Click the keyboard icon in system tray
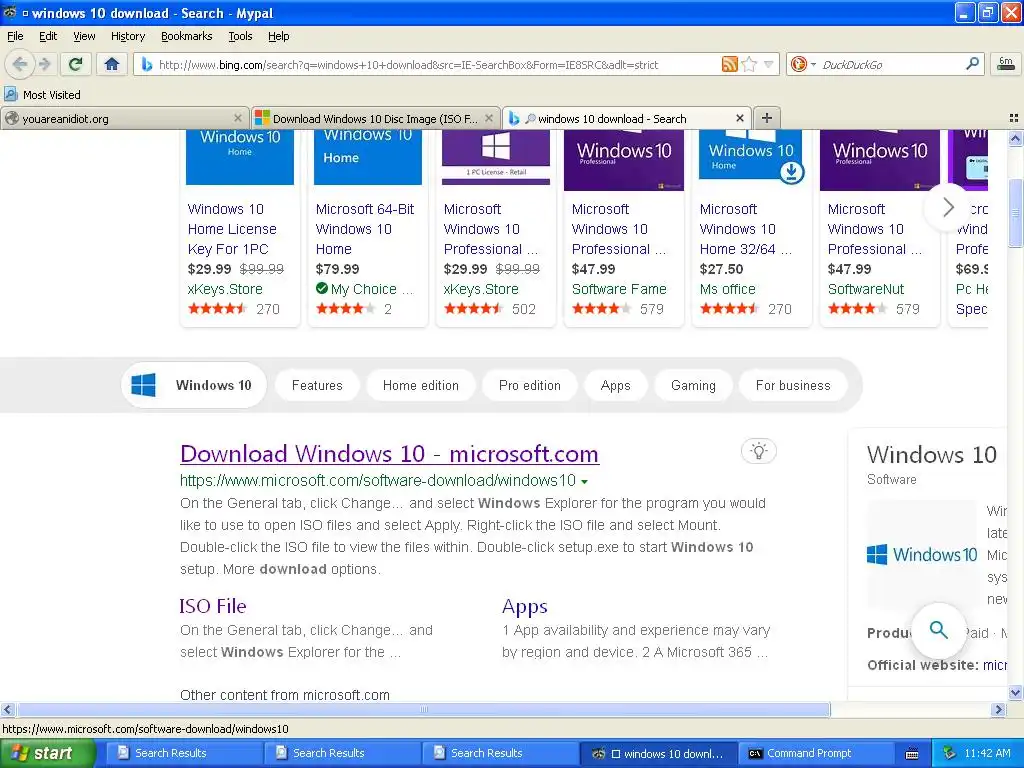Viewport: 1024px width, 768px height. point(912,754)
